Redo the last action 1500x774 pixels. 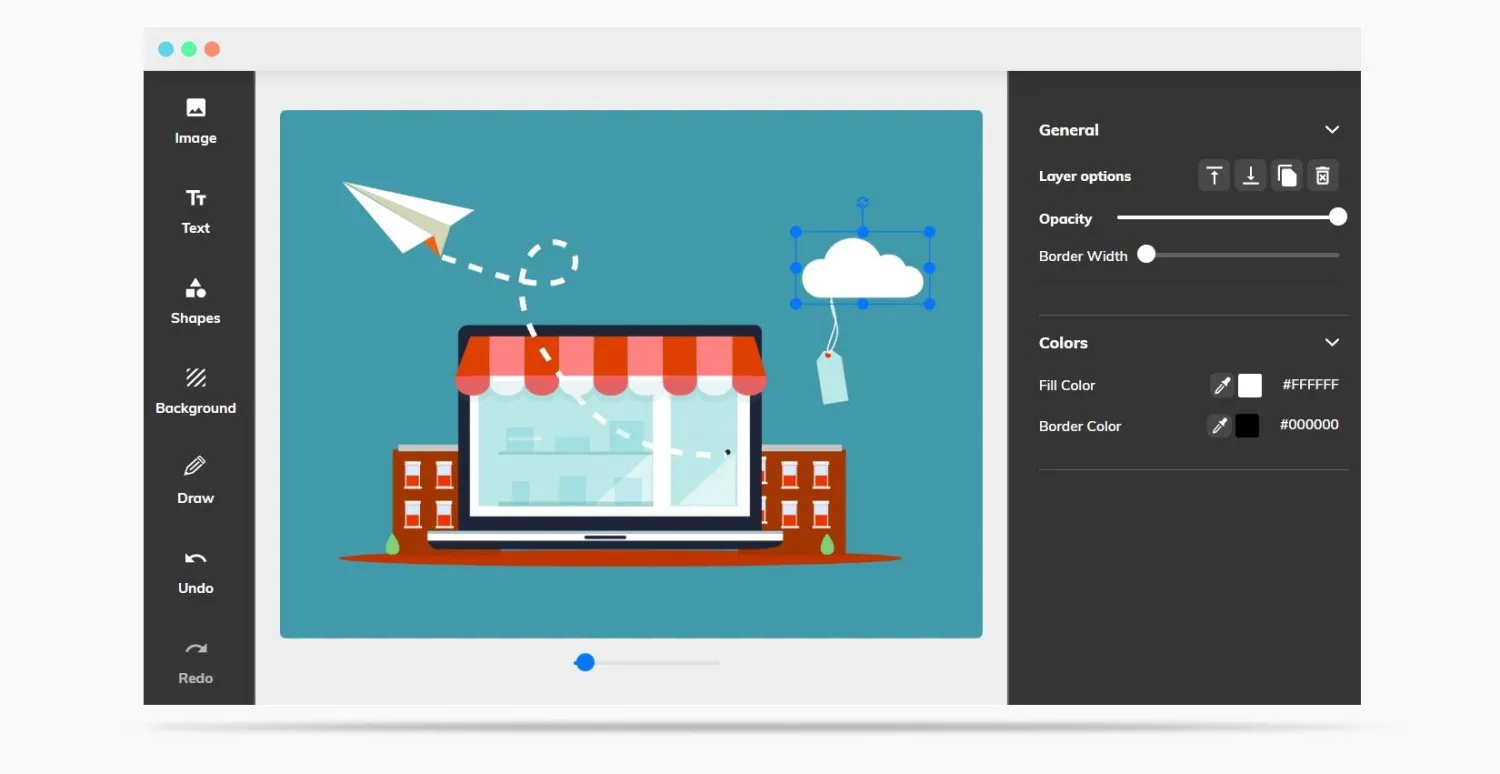(x=195, y=660)
